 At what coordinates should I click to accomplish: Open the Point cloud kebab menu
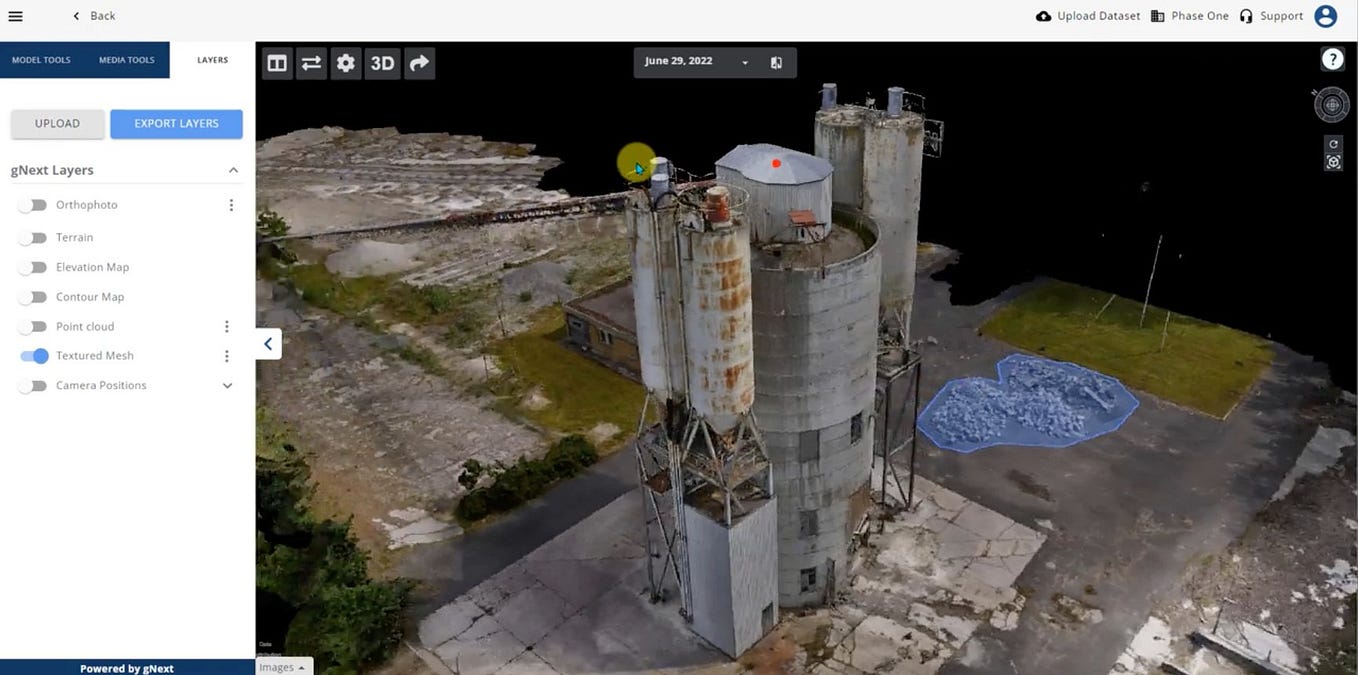[227, 326]
